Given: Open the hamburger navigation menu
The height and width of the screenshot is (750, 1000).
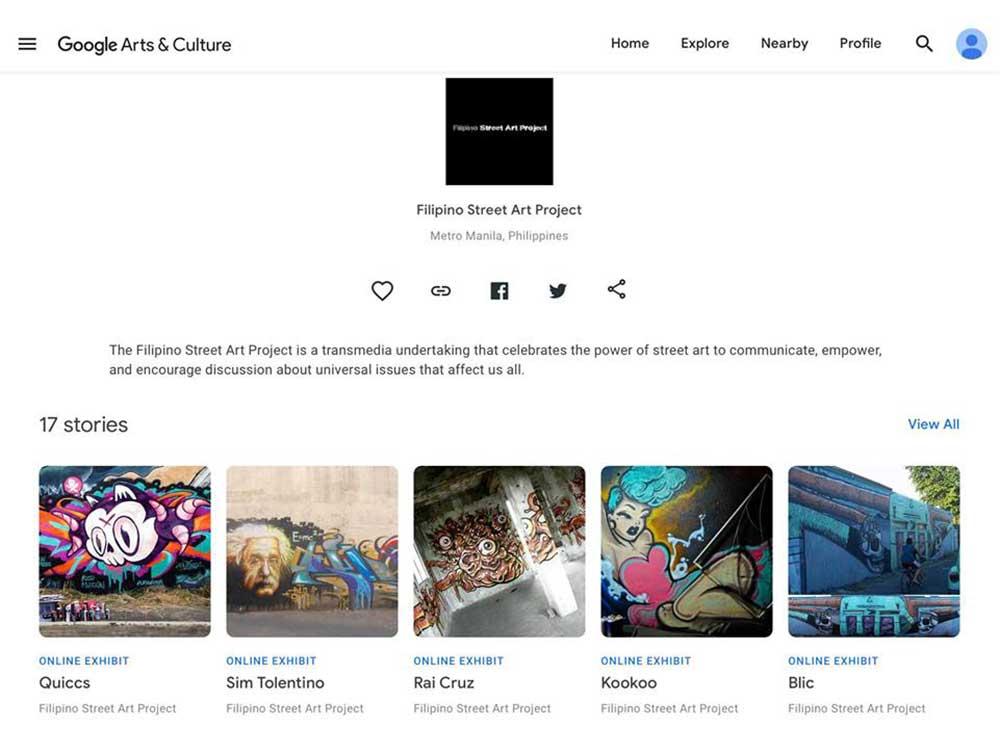Looking at the screenshot, I should tap(27, 44).
